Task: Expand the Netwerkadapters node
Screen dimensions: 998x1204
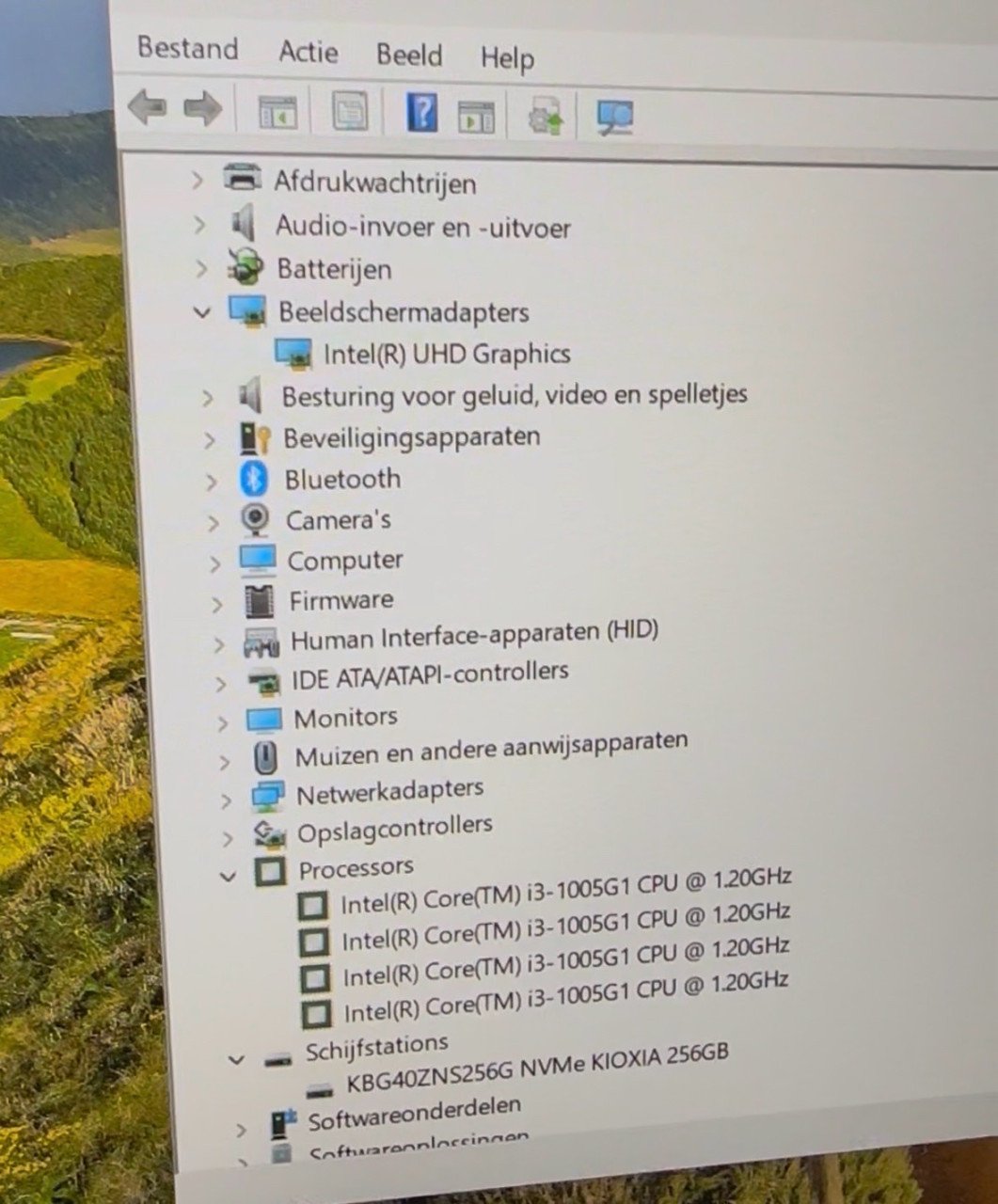Action: [226, 800]
